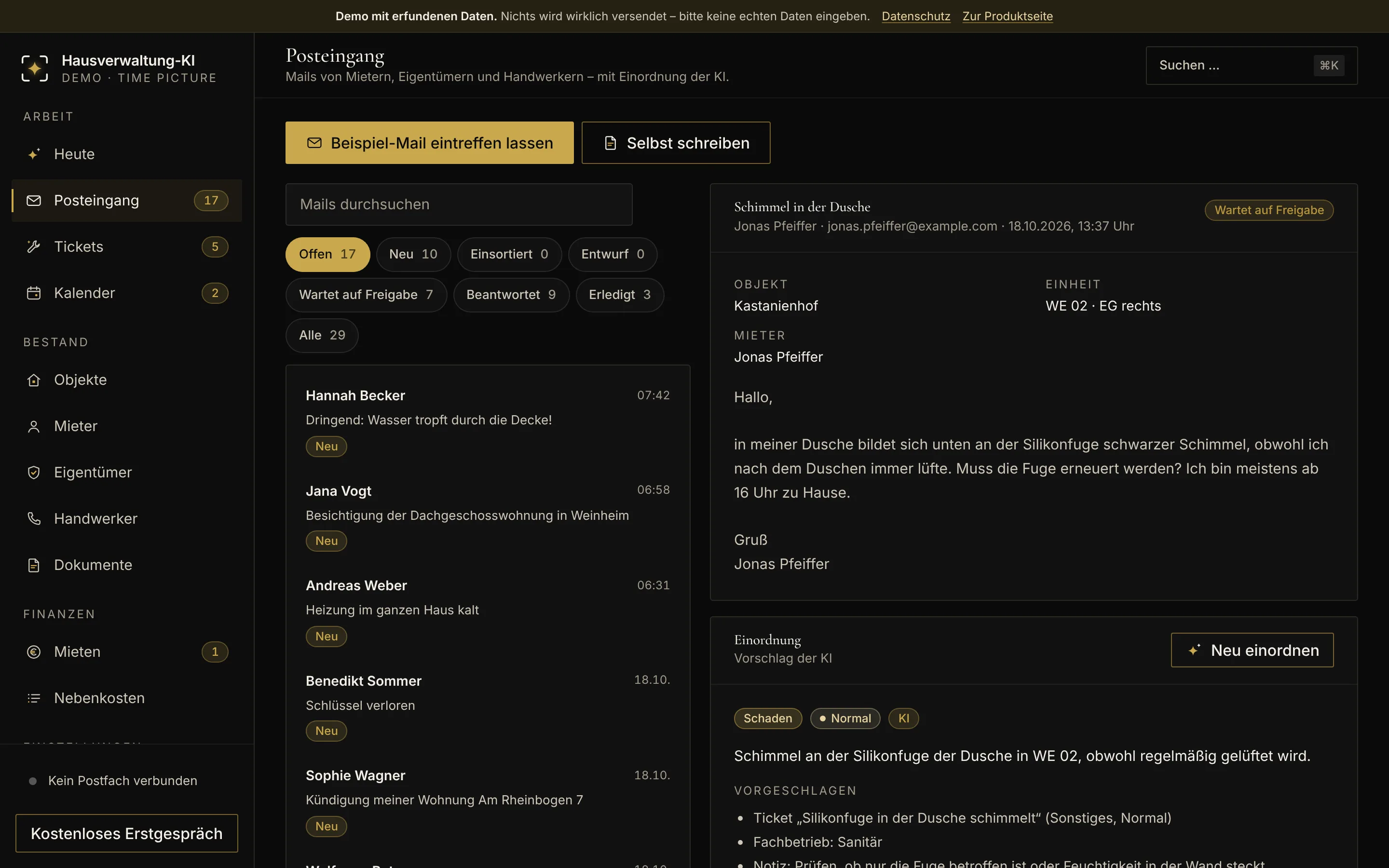
Task: Click the Hausverwaltung-KI logo icon
Action: coord(34,68)
